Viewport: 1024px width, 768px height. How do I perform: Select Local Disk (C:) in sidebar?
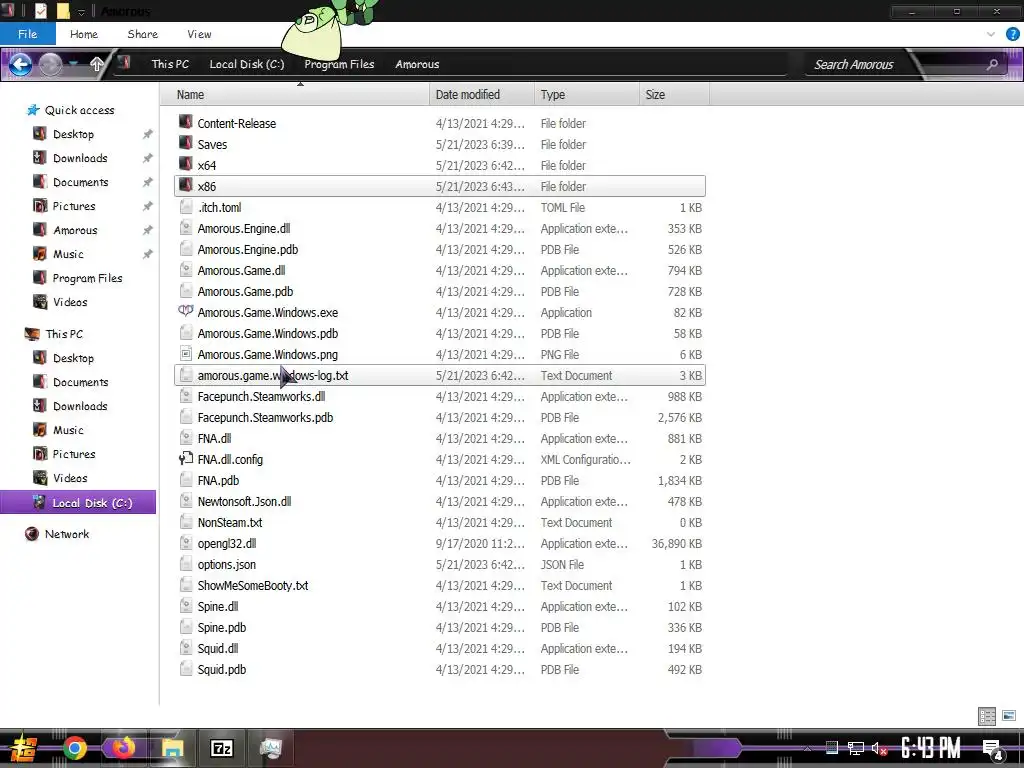point(78,502)
